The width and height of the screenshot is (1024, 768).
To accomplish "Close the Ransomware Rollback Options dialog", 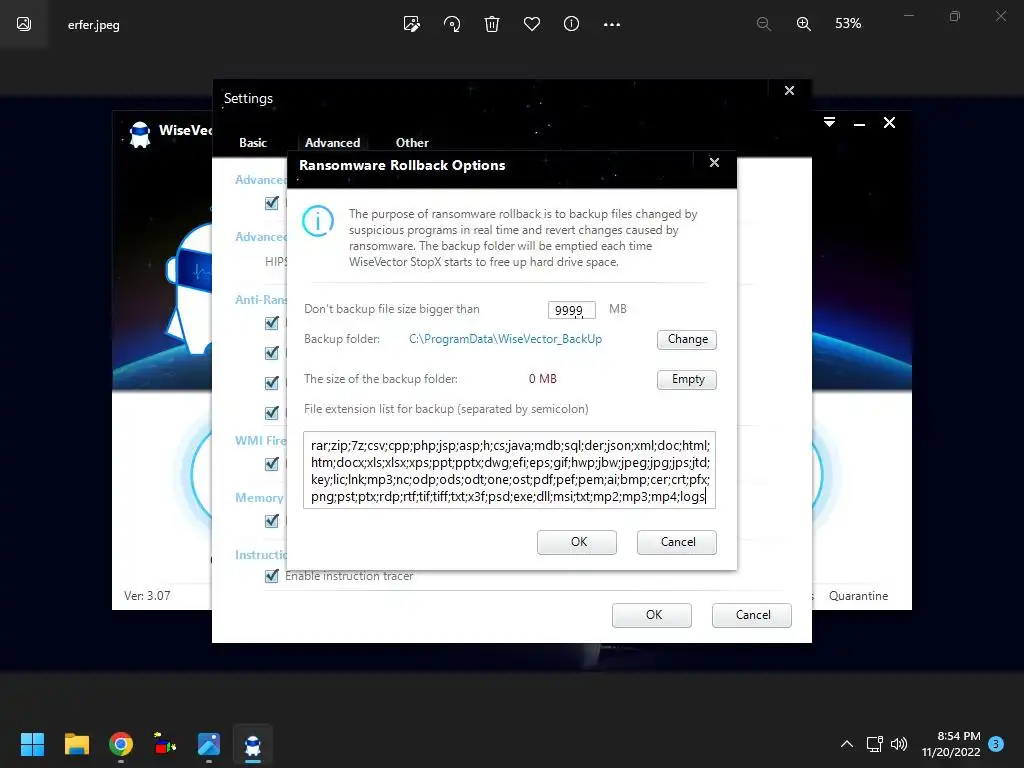I will tap(714, 163).
